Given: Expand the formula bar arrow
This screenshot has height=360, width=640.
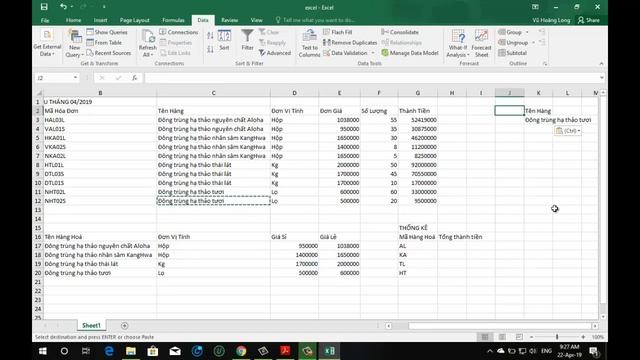Looking at the screenshot, I should (x=602, y=78).
